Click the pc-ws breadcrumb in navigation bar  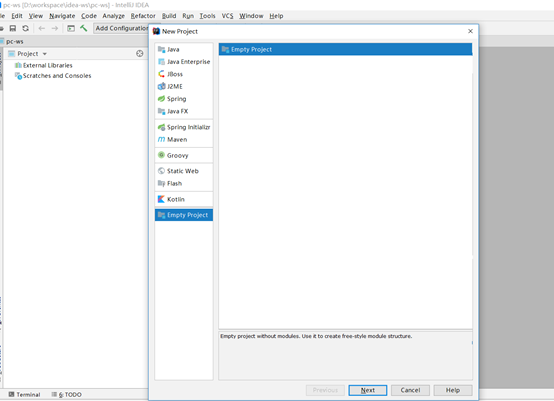point(14,41)
